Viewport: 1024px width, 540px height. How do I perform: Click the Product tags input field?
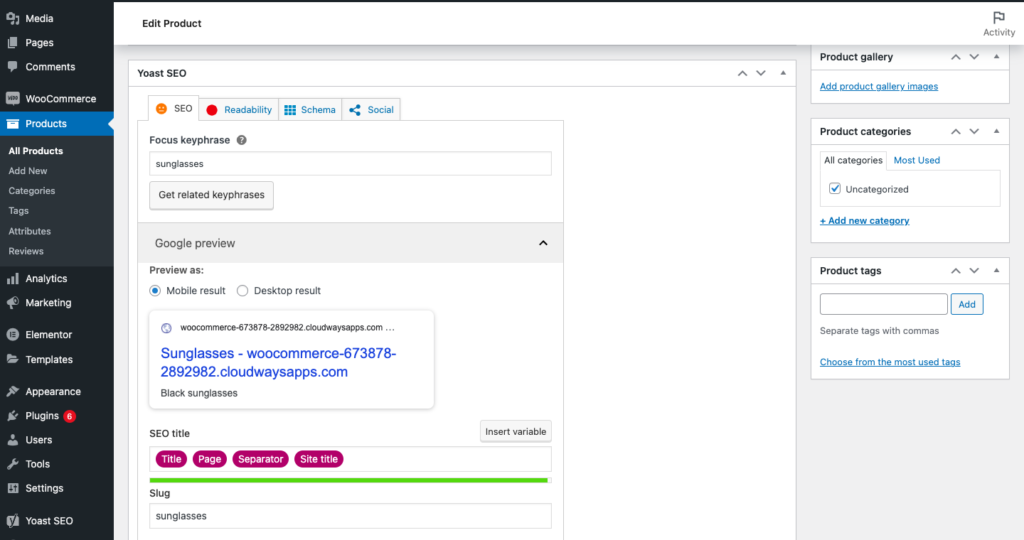884,304
